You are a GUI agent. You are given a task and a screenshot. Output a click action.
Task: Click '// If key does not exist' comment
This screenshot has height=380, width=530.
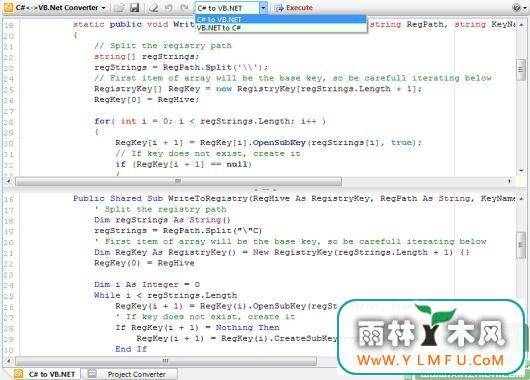208,153
